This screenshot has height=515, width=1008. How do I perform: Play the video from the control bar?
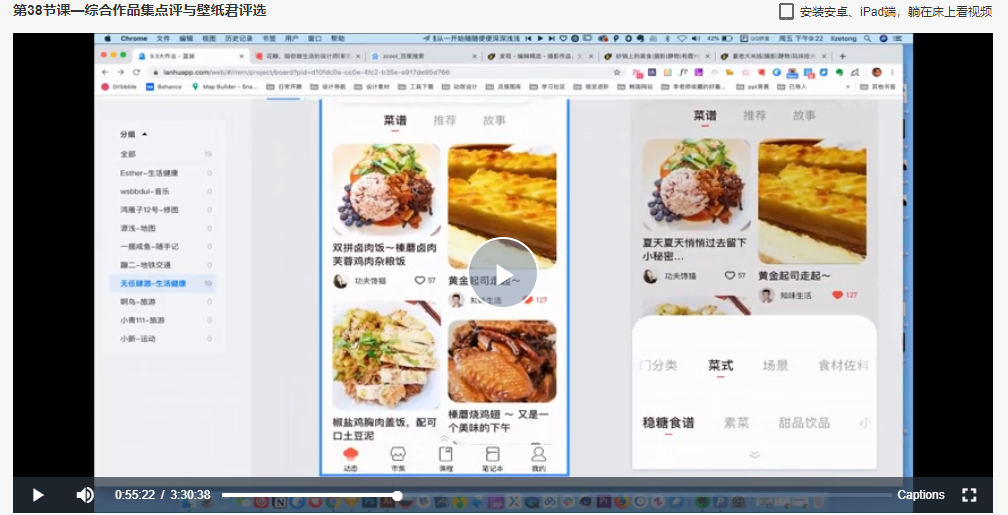pos(38,494)
